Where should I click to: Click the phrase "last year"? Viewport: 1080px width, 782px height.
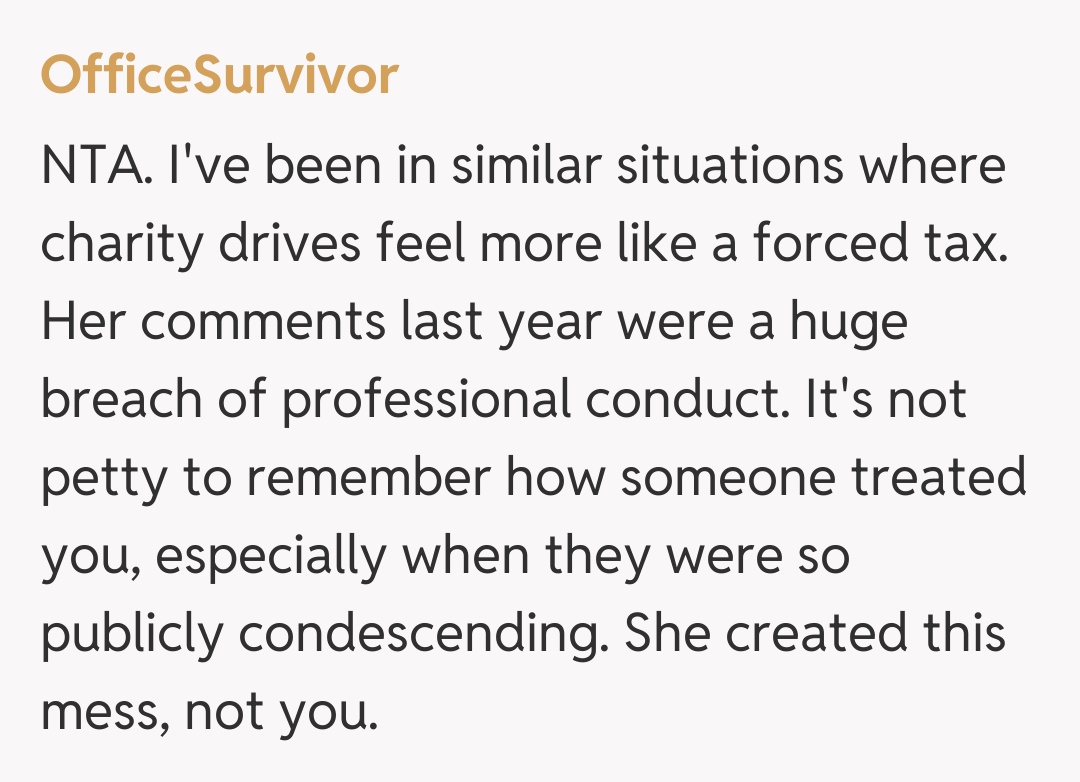[502, 322]
